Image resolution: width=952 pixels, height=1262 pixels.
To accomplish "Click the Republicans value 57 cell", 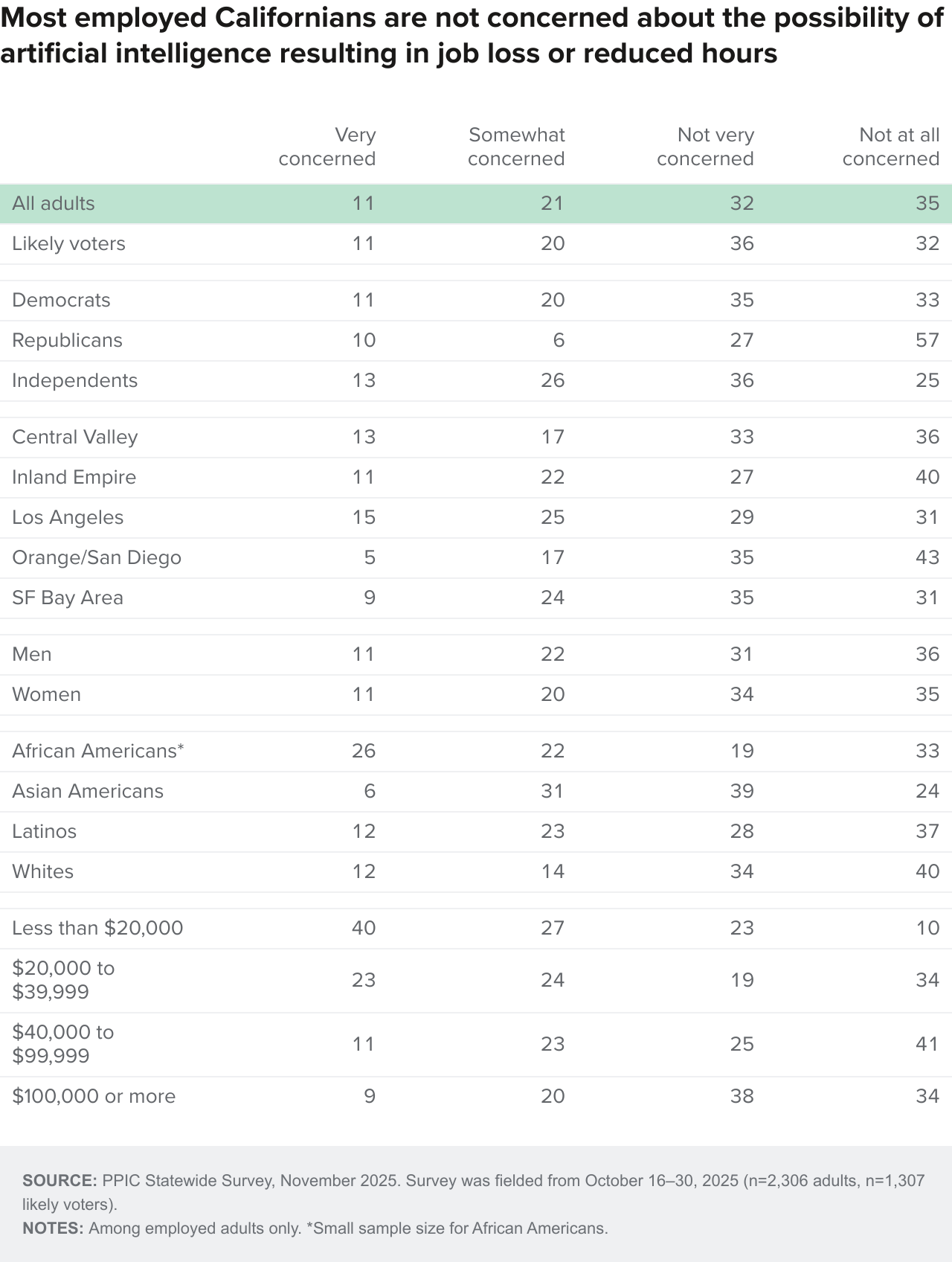I will [x=927, y=340].
